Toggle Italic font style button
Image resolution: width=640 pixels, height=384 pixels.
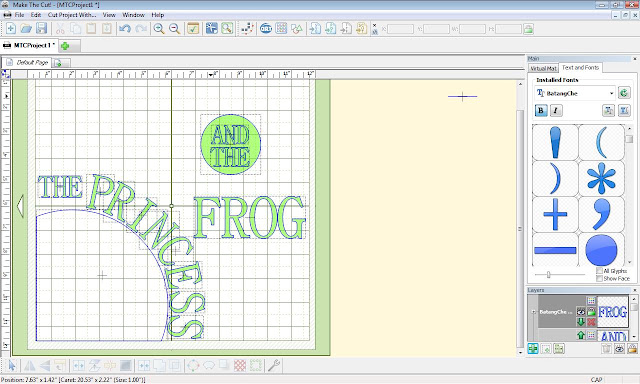click(556, 110)
